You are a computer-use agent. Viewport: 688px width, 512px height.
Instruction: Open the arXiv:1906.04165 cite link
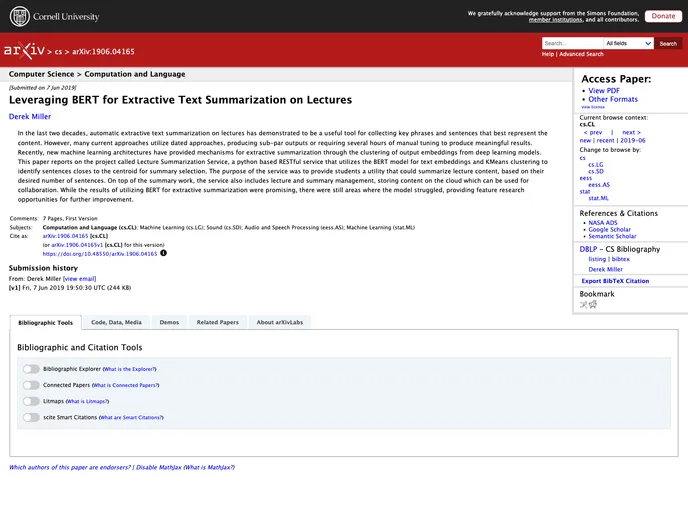tap(65, 236)
